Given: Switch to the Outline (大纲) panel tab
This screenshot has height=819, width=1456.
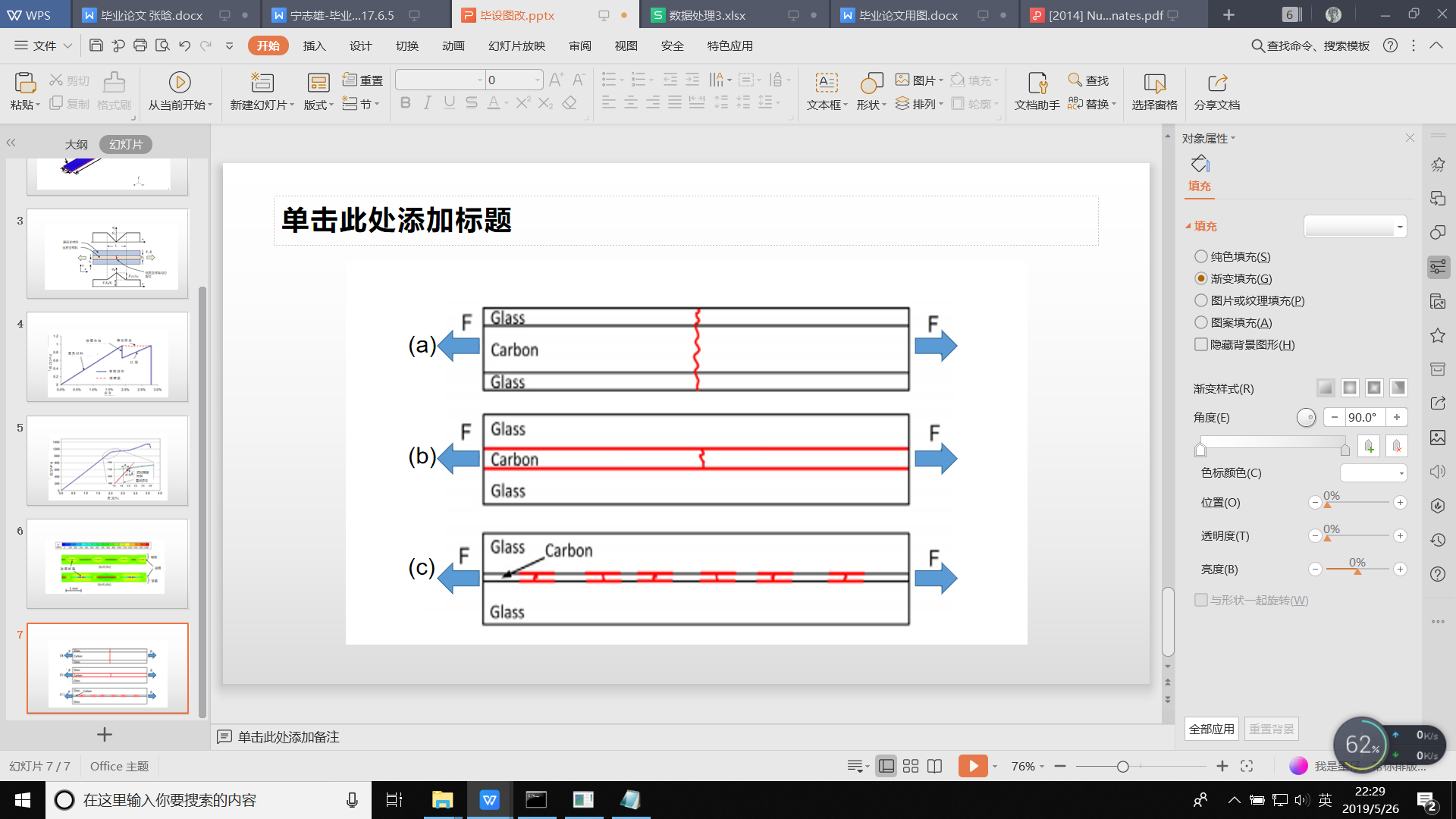Looking at the screenshot, I should click(76, 144).
